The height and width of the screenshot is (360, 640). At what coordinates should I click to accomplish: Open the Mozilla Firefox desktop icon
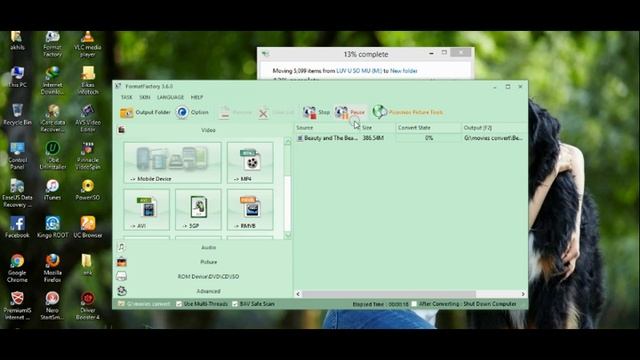click(52, 269)
